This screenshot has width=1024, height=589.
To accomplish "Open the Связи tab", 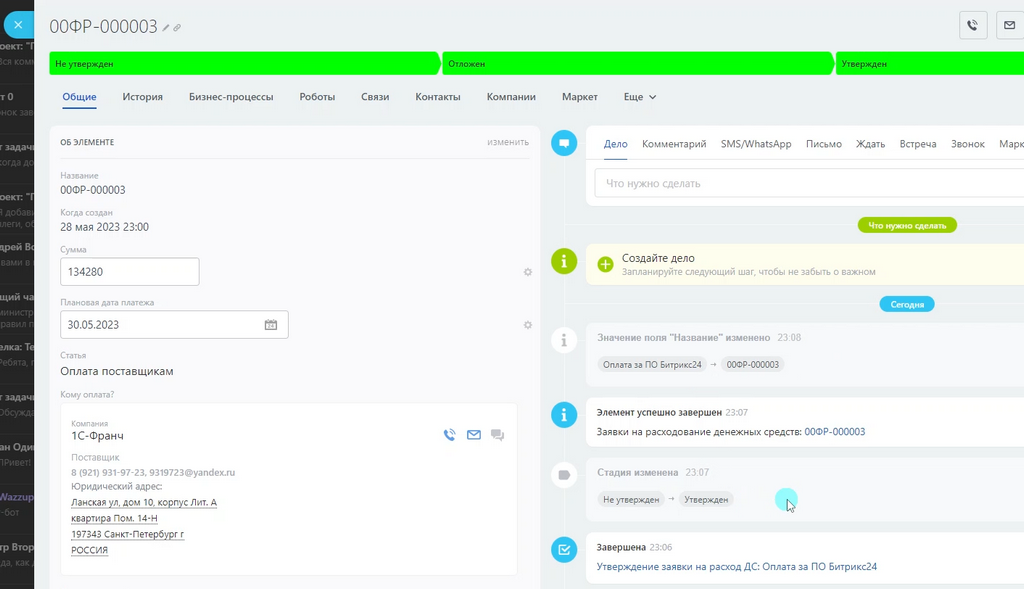I will tap(375, 97).
